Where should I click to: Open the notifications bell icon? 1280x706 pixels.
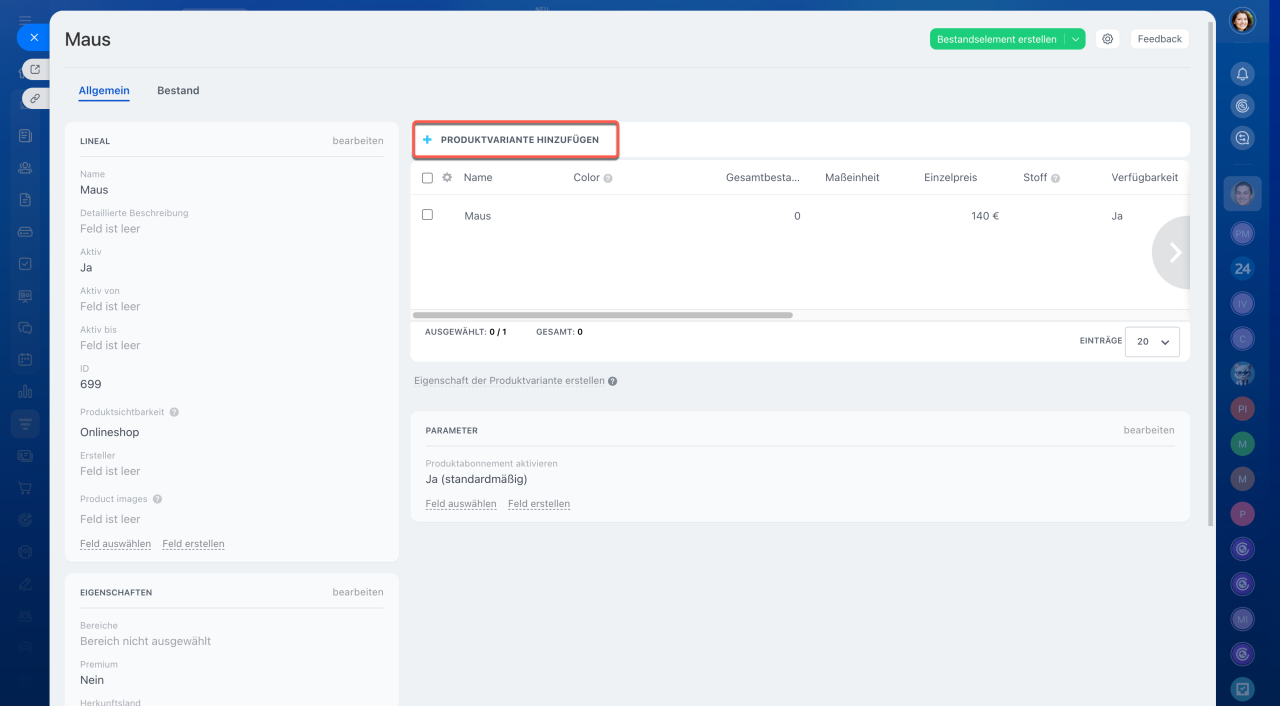(x=1242, y=74)
